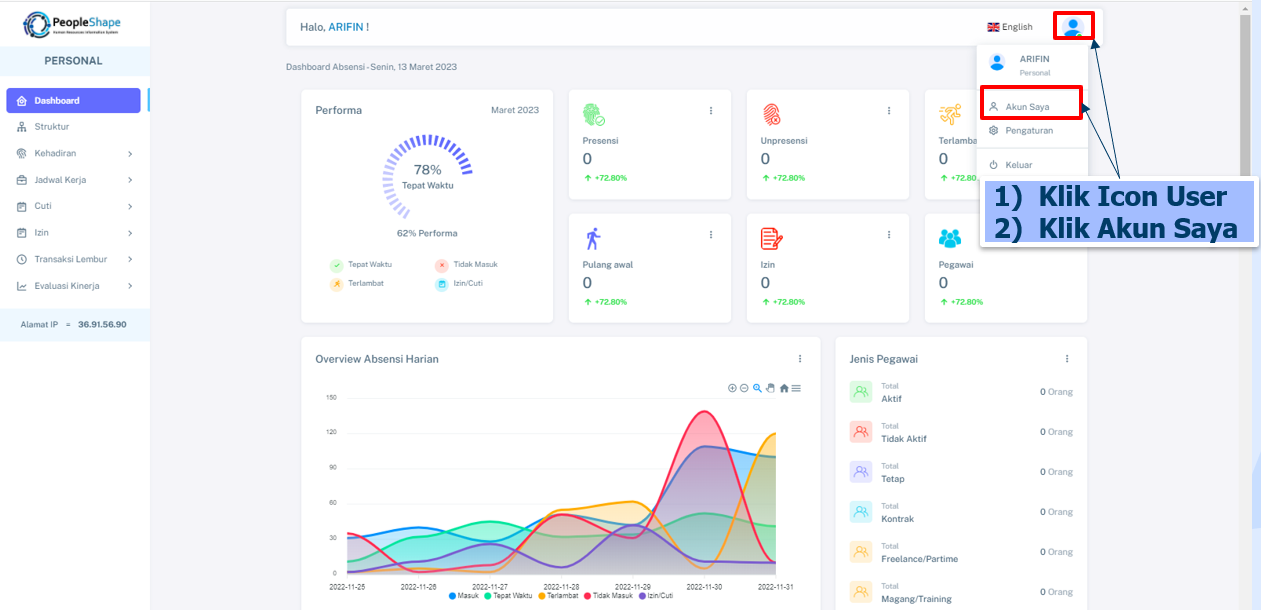Choose Pengaturan in the user dropdown
1261x610 pixels.
point(1028,130)
